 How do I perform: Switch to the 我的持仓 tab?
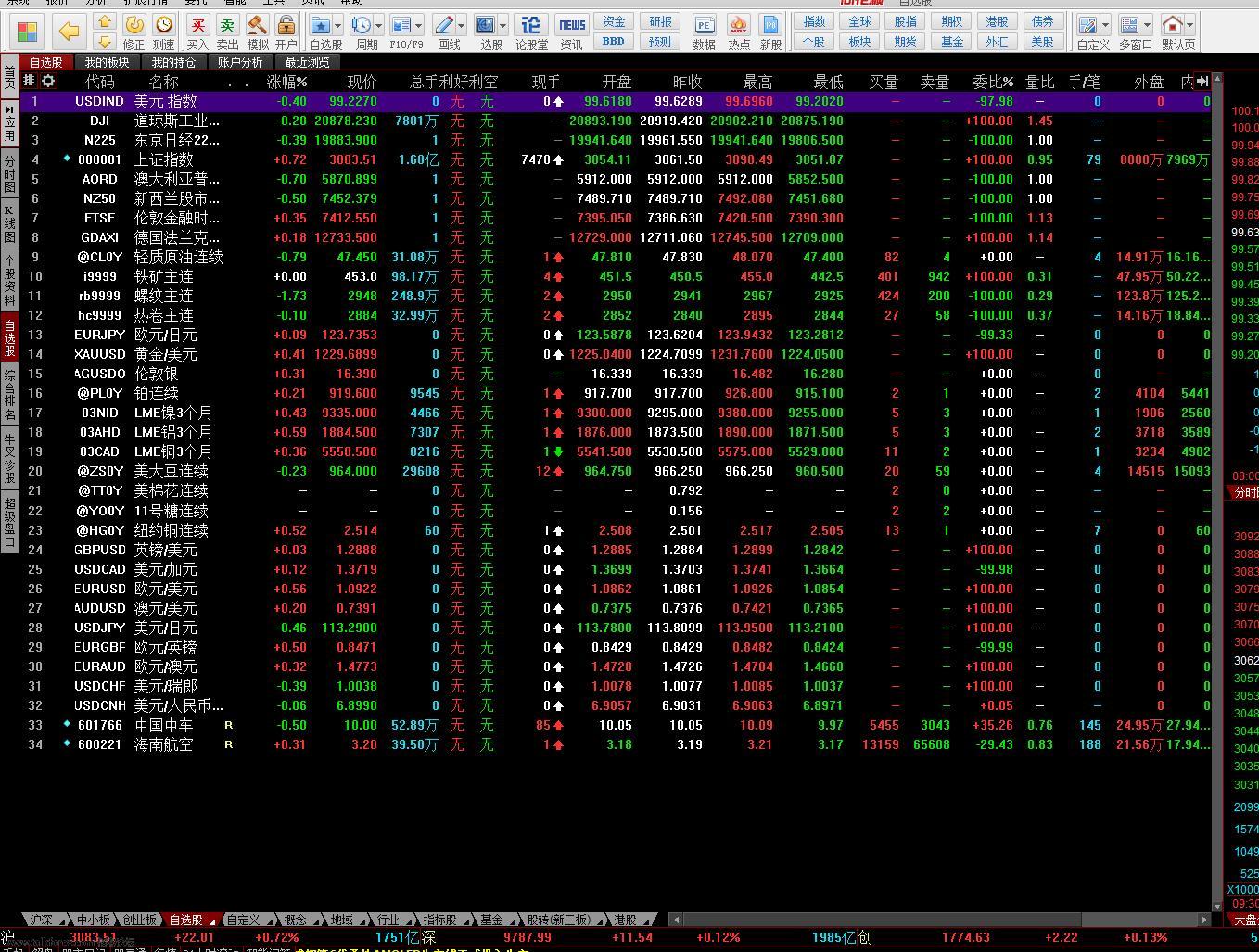[x=174, y=62]
